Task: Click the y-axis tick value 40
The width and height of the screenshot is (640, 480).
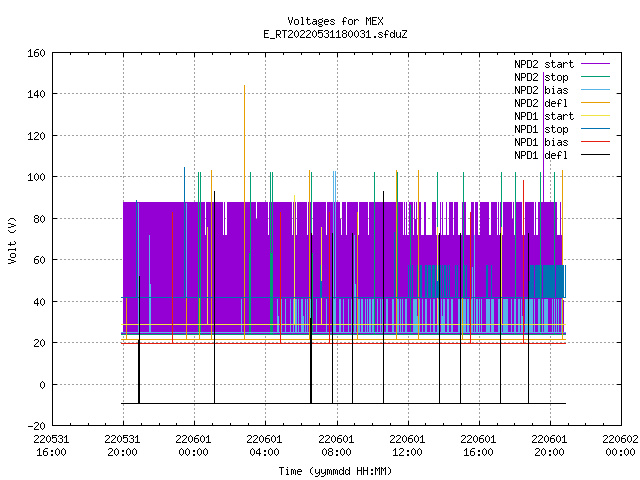Action: [39, 302]
